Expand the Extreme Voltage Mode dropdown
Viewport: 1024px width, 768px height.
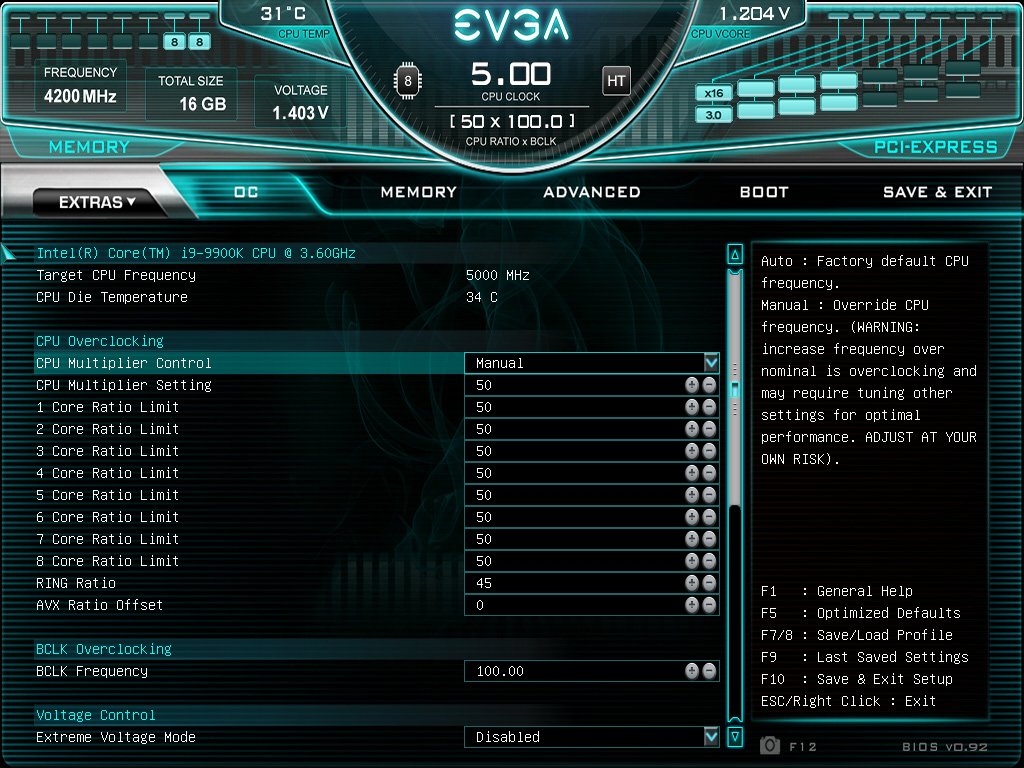[711, 737]
